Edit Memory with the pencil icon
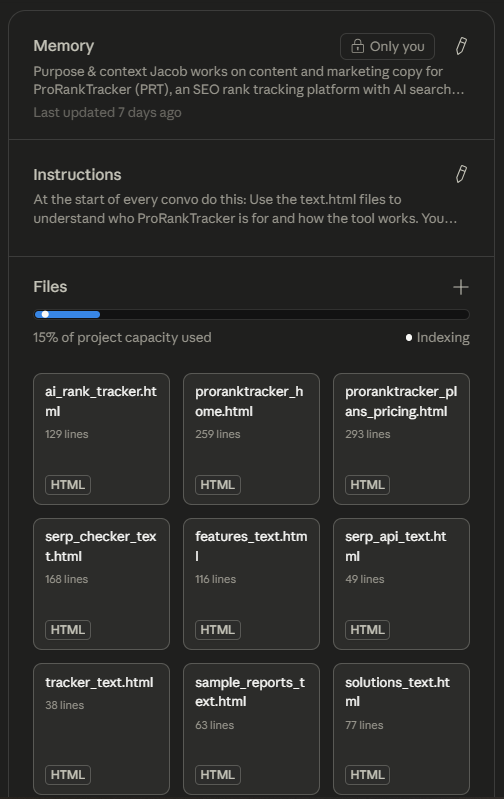504x799 pixels. point(461,46)
